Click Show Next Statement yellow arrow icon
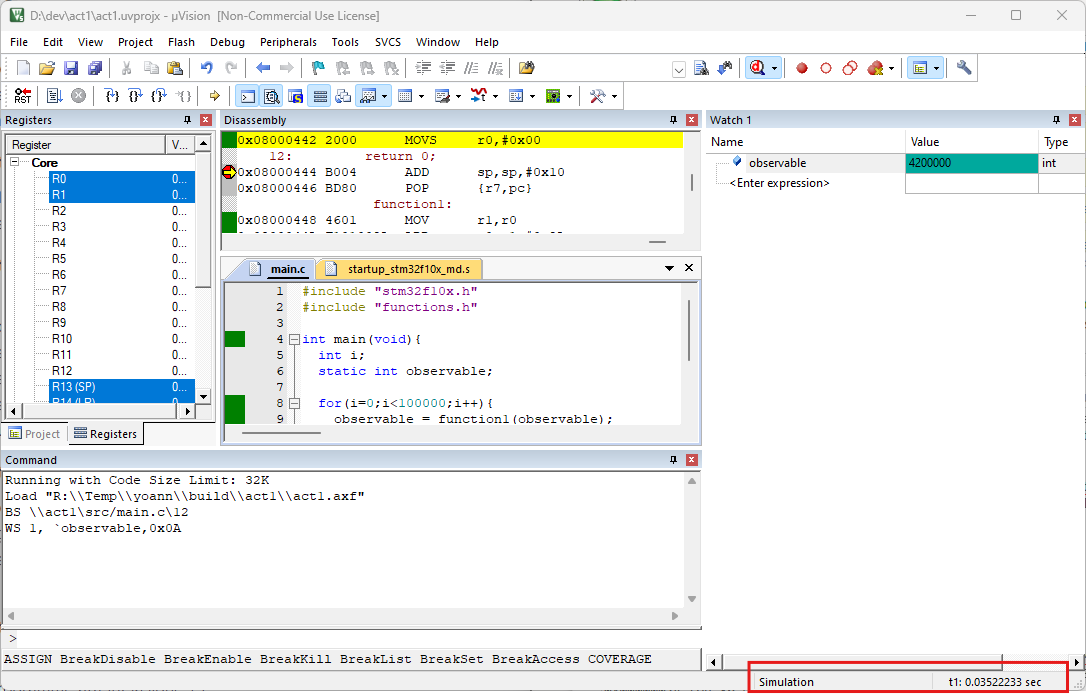The image size is (1086, 694). point(214,96)
